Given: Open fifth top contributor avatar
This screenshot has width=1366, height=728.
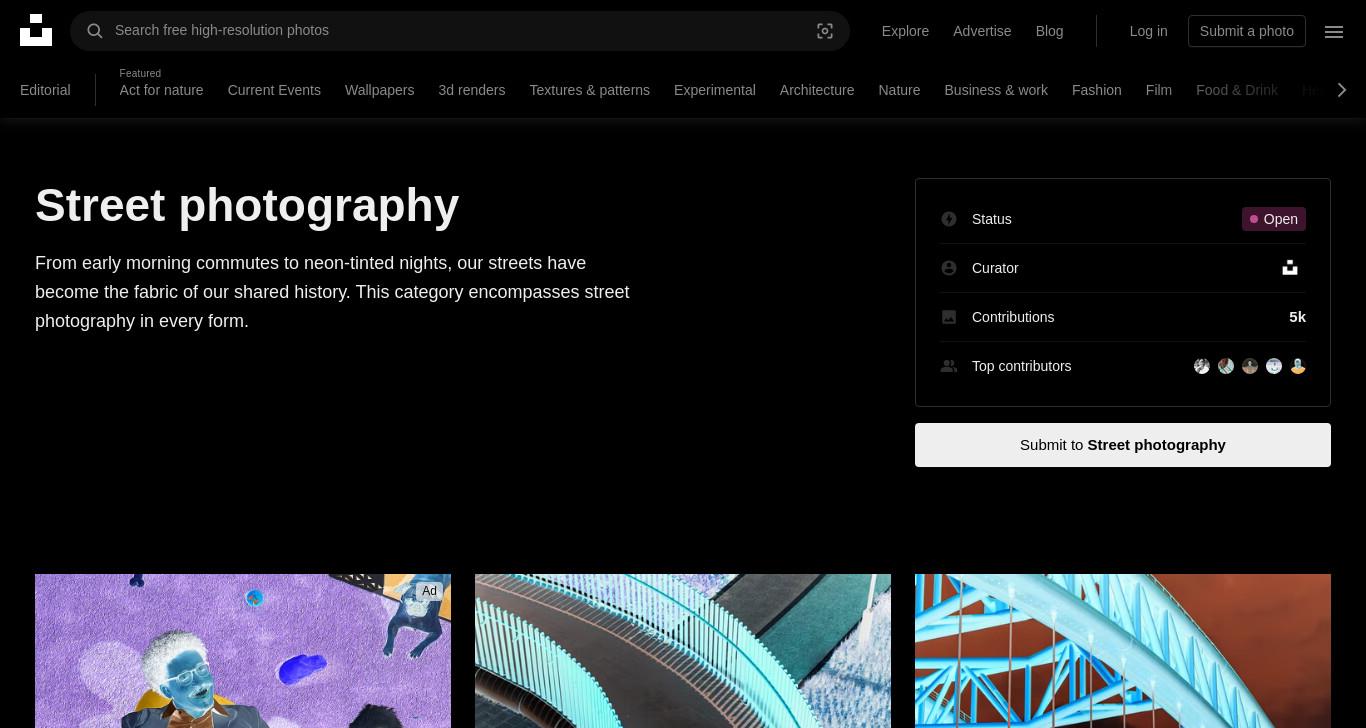Looking at the screenshot, I should click(x=1298, y=366).
